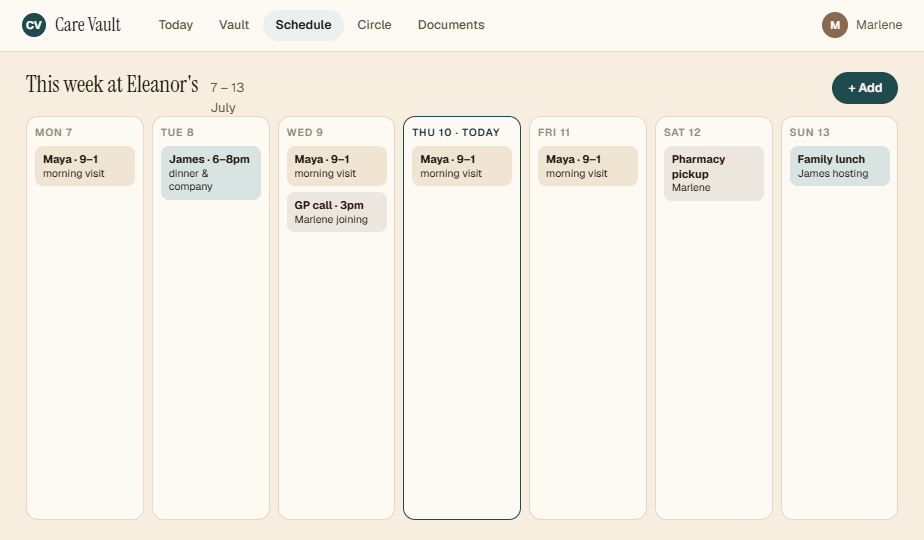Open the Vault tab
The image size is (924, 540).
point(234,25)
